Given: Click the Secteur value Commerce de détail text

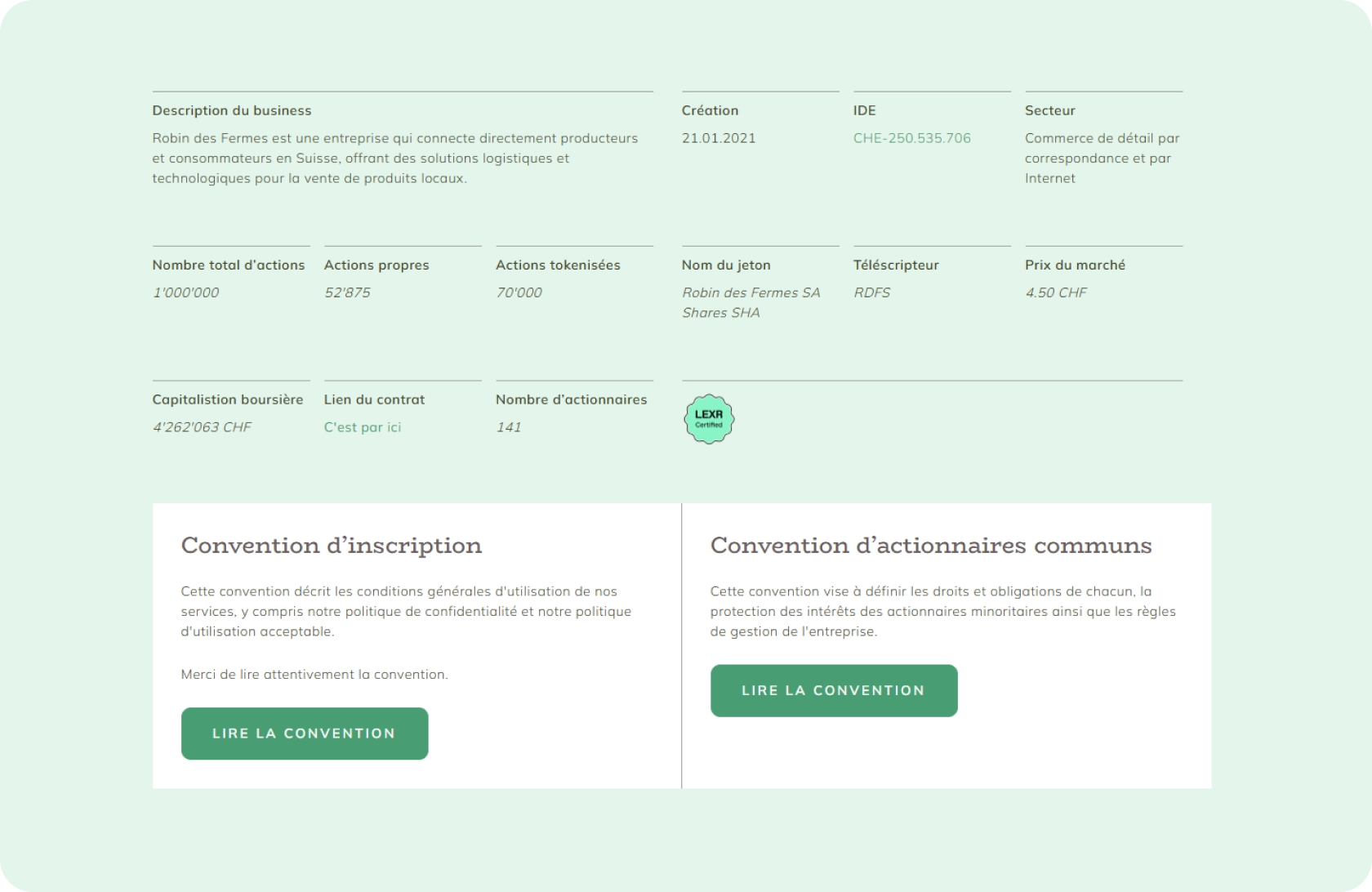Looking at the screenshot, I should 1102,158.
